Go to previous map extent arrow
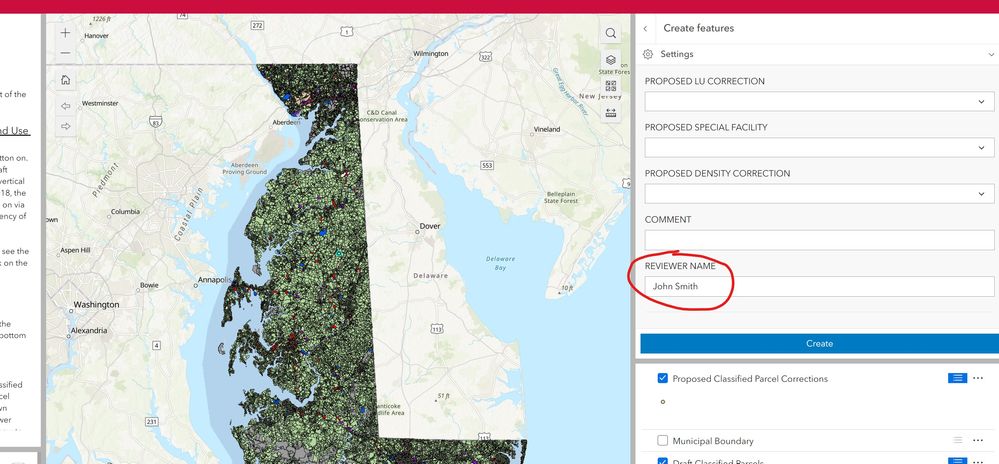The image size is (999, 464). [x=66, y=106]
